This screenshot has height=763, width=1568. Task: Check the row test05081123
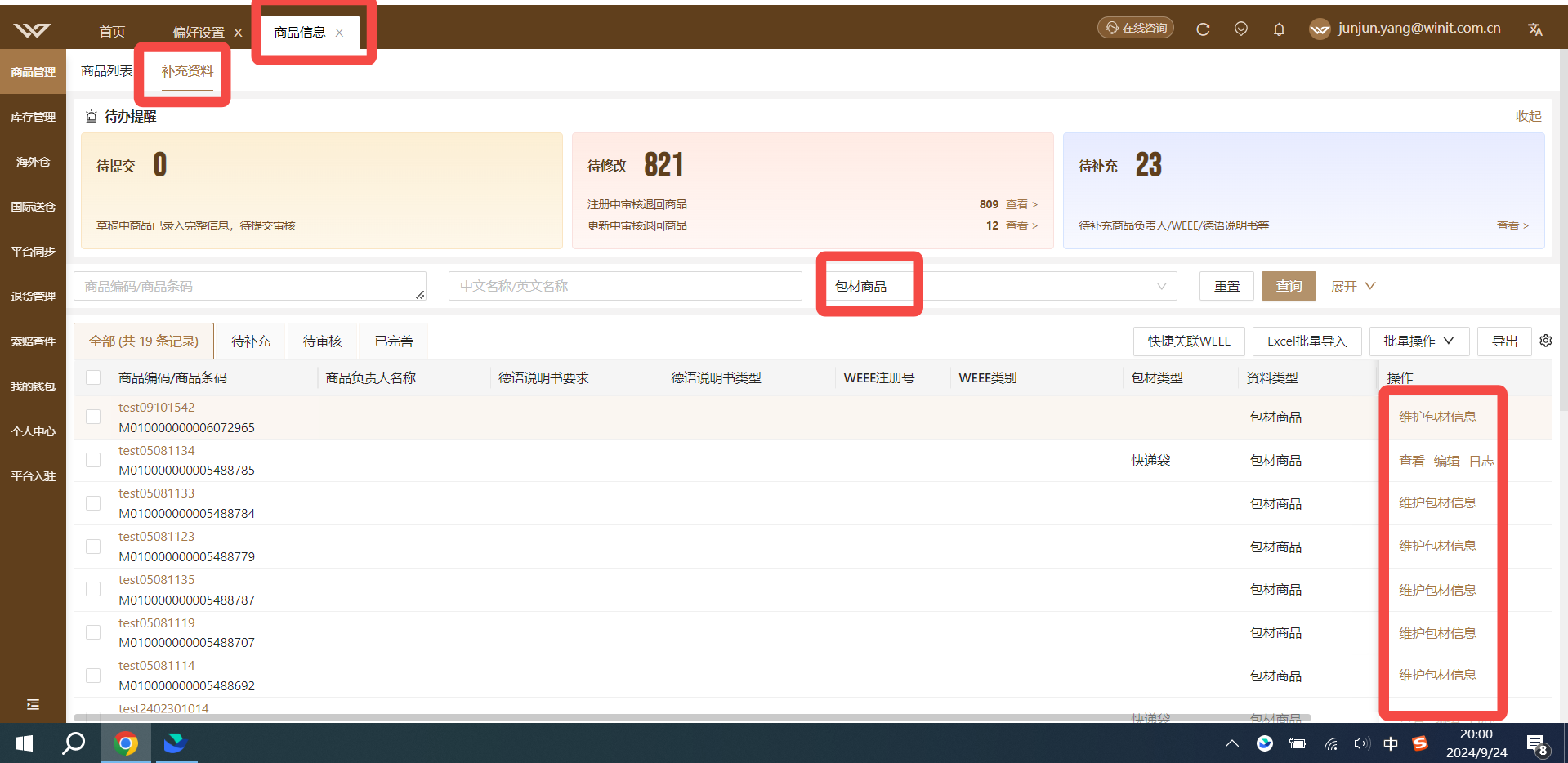pyautogui.click(x=93, y=547)
